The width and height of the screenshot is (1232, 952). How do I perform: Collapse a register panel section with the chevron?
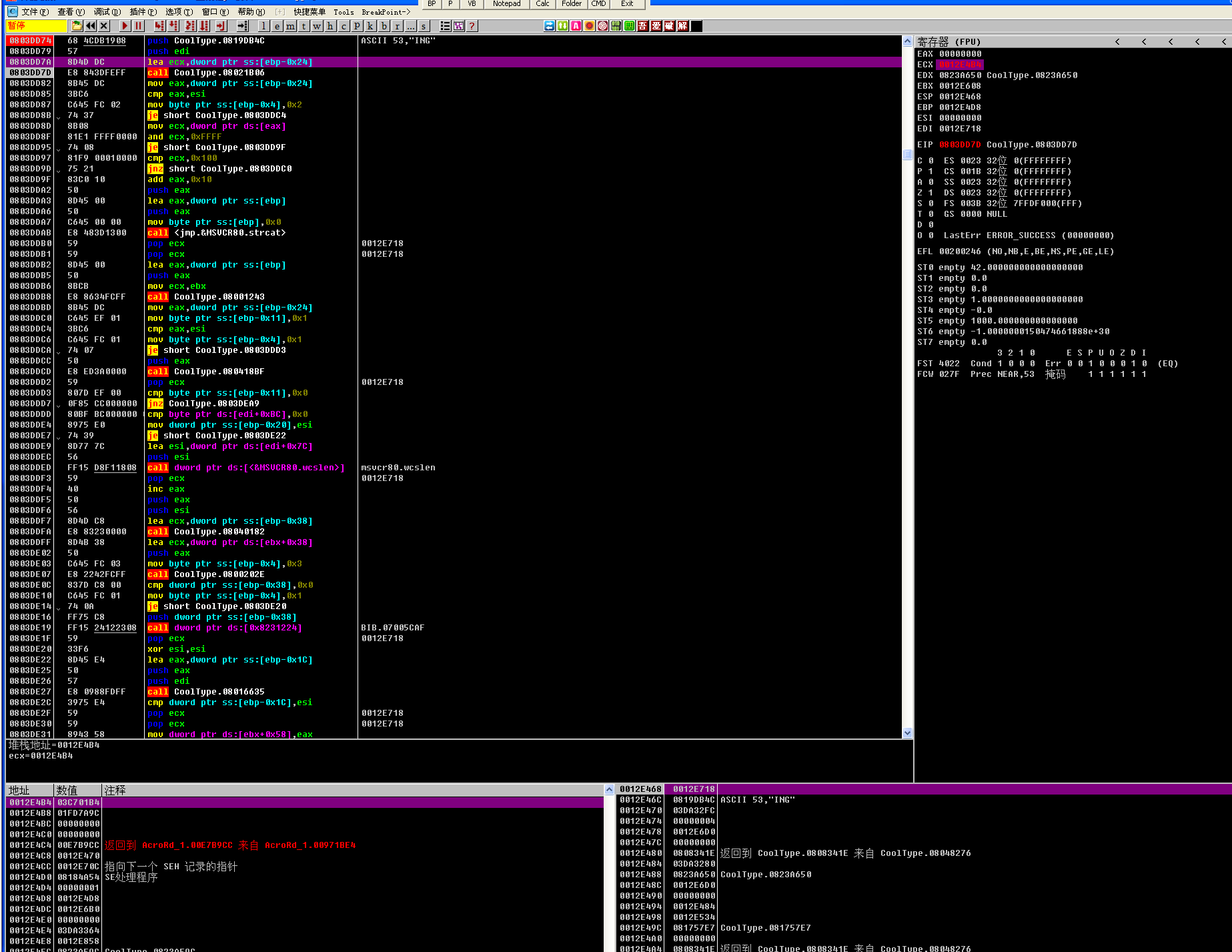pos(1117,41)
